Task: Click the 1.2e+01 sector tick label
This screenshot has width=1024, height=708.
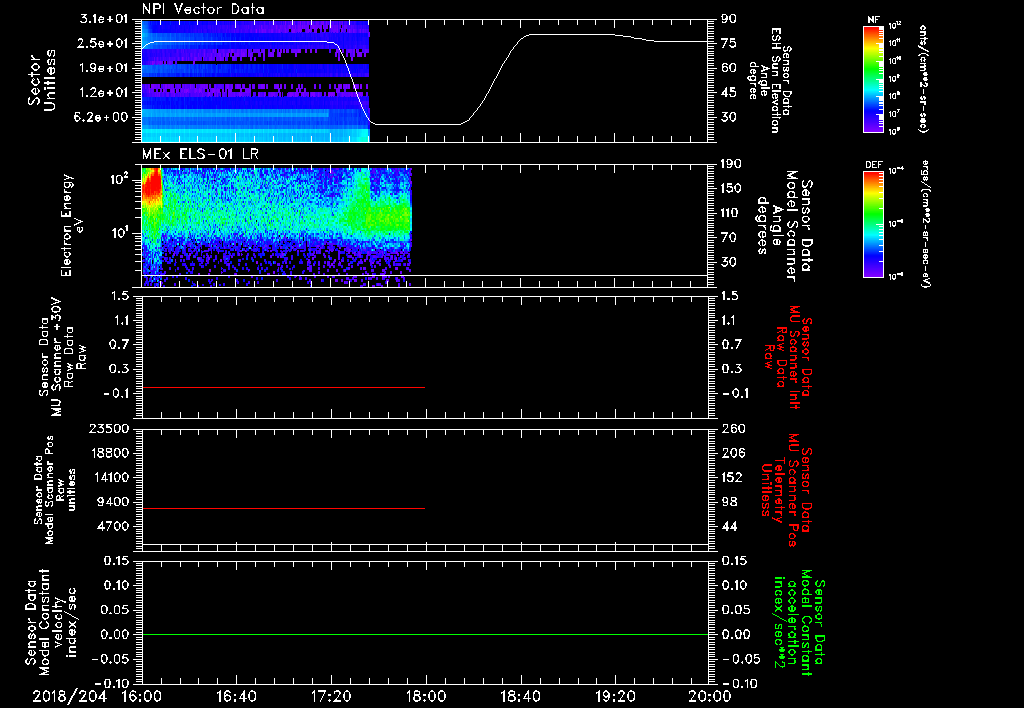Action: point(105,93)
